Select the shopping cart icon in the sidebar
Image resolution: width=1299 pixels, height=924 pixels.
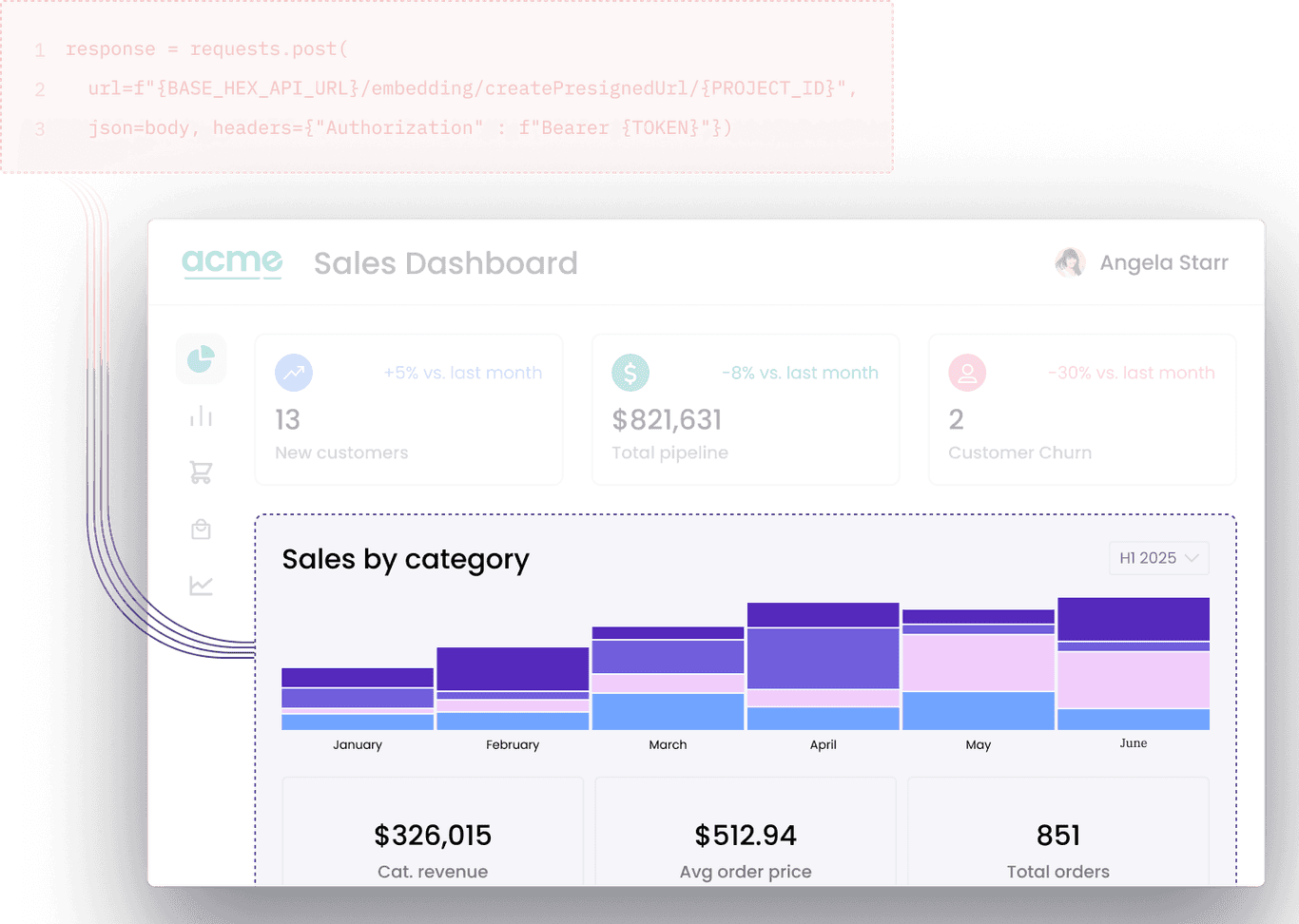tap(201, 472)
